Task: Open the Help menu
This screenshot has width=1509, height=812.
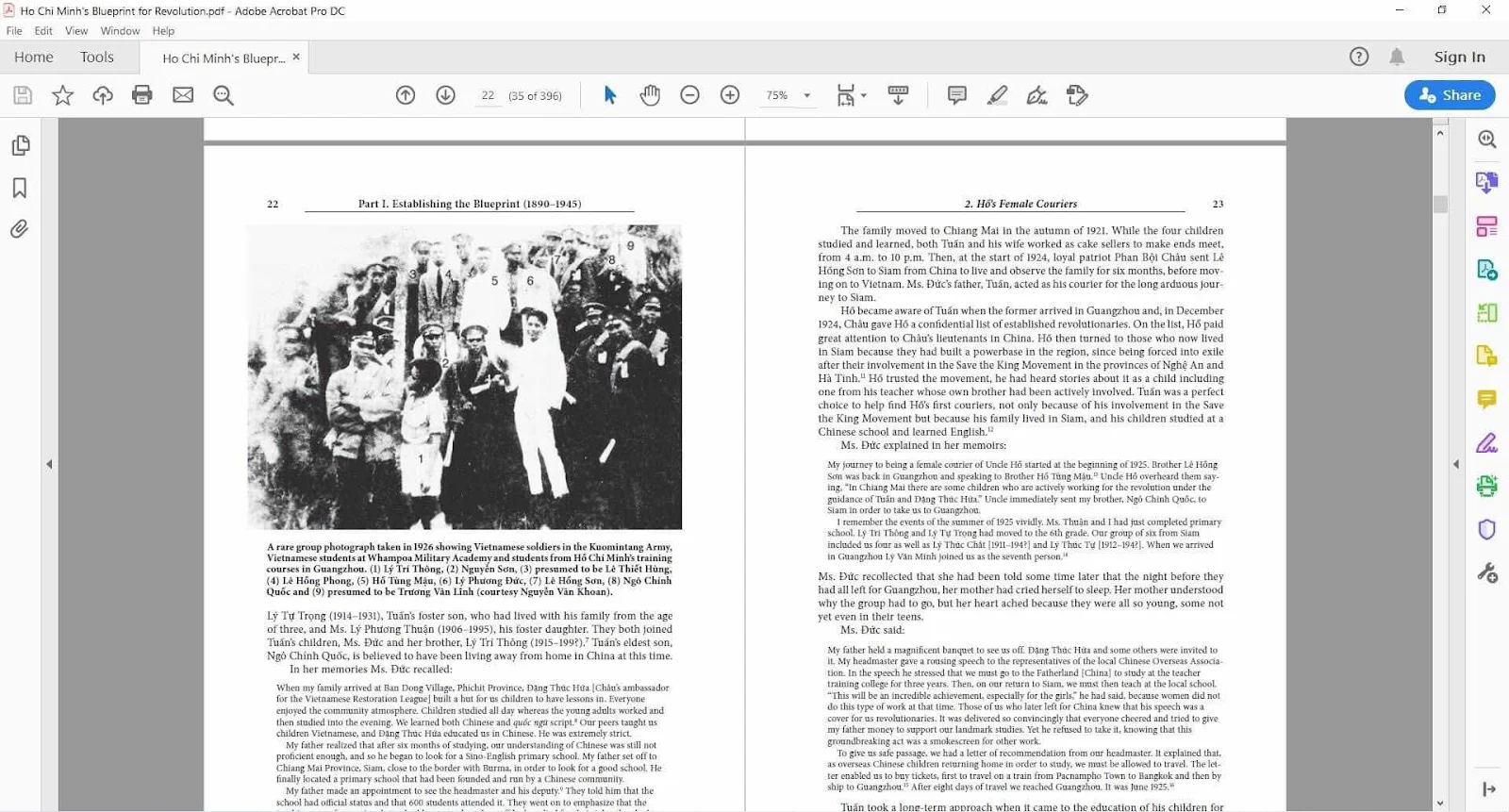Action: pos(163,30)
